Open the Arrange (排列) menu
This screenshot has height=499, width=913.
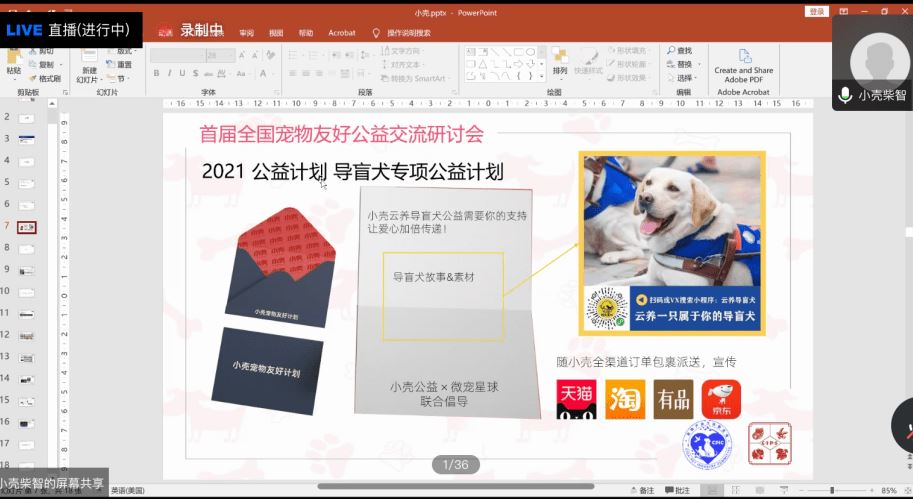pos(560,61)
